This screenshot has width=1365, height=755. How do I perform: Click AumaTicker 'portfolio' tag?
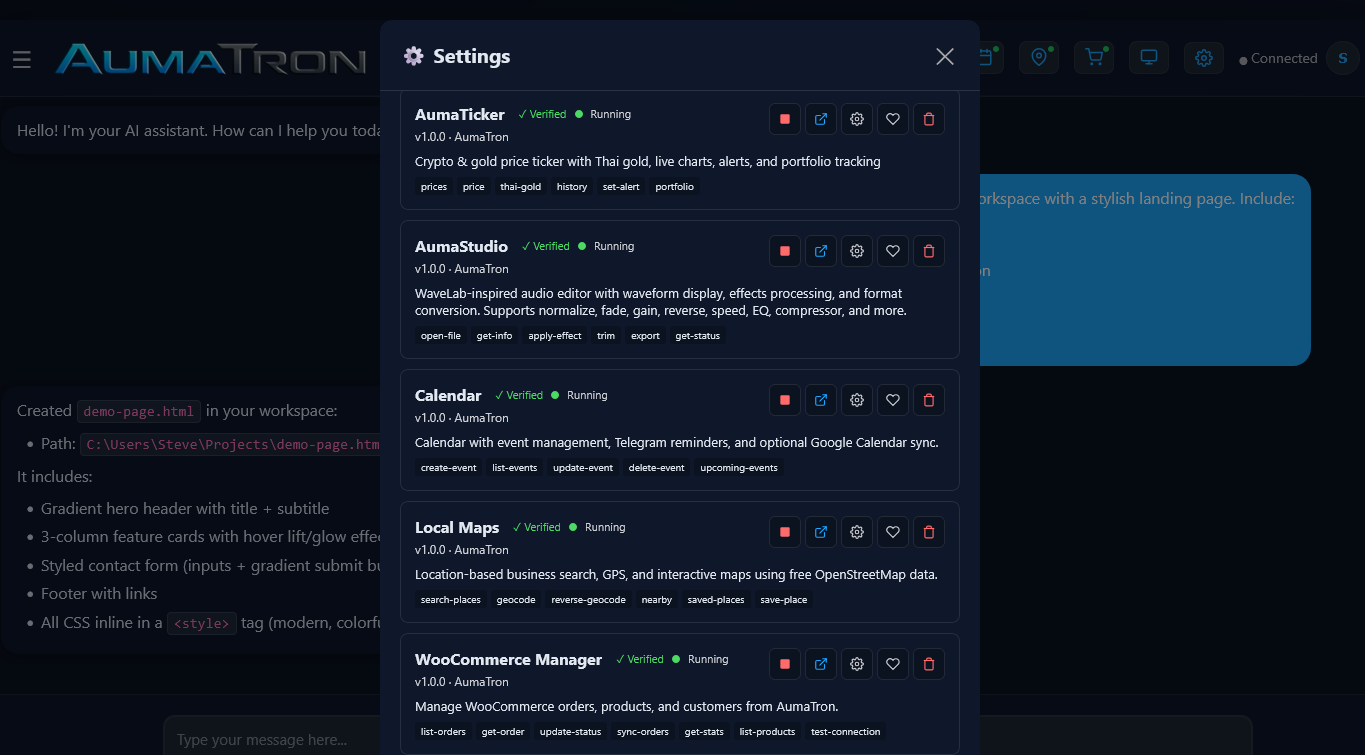pyautogui.click(x=675, y=187)
